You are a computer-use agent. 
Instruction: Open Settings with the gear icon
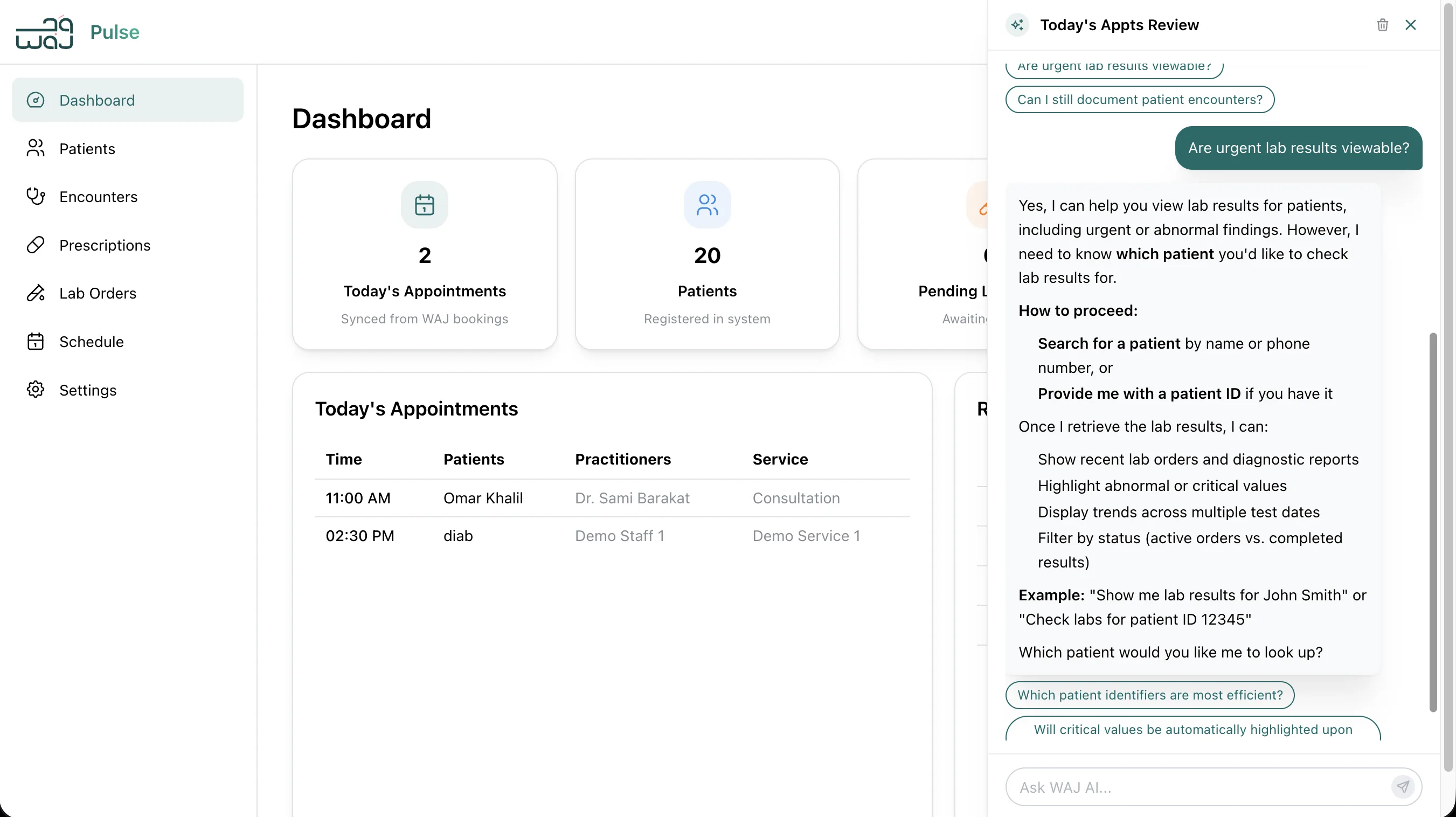coord(35,390)
